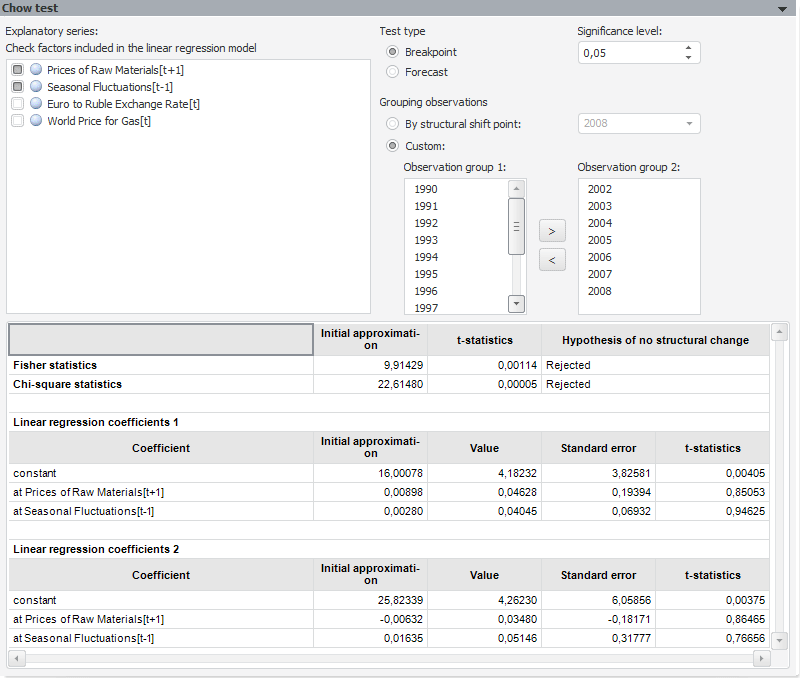This screenshot has width=800, height=678.
Task: Select the Forecast test type
Action: (x=393, y=72)
